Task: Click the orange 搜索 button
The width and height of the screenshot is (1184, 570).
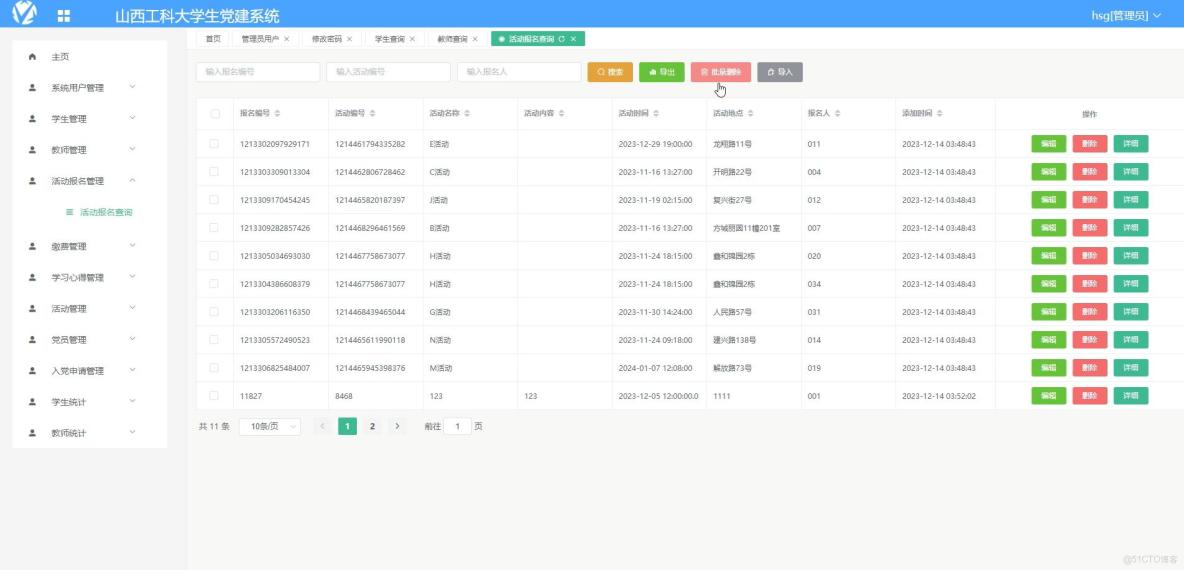Action: click(x=610, y=72)
